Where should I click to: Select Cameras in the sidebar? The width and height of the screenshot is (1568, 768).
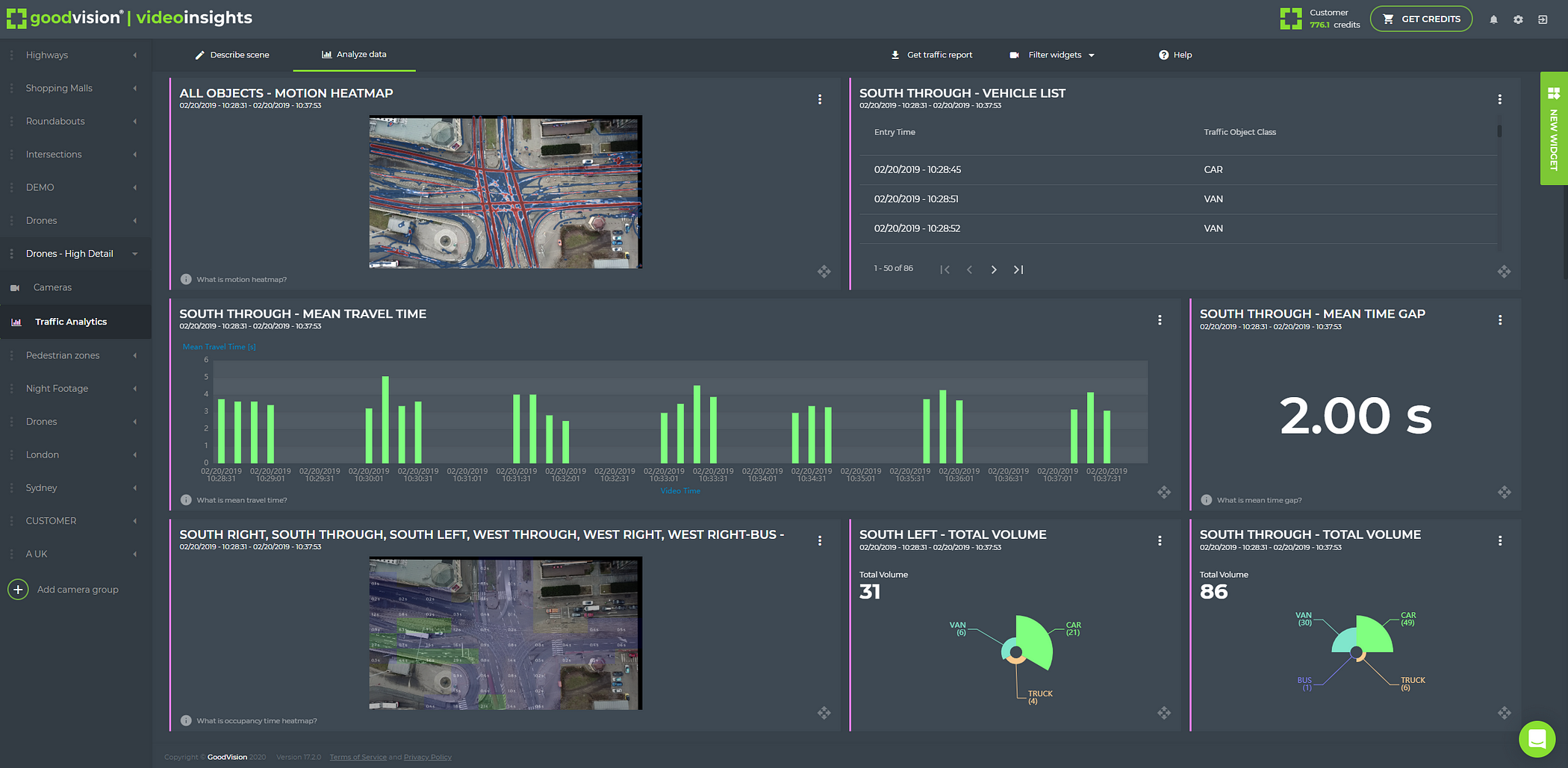click(52, 287)
